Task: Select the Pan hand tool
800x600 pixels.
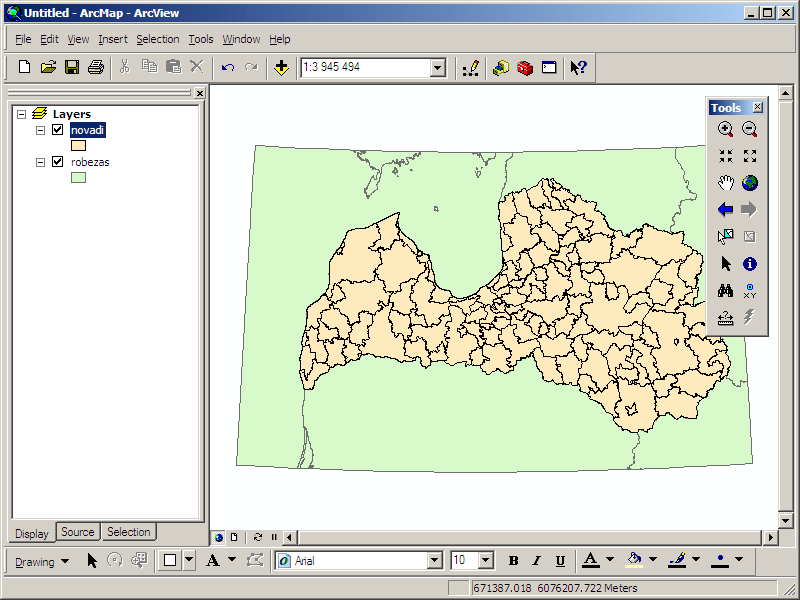Action: 726,183
